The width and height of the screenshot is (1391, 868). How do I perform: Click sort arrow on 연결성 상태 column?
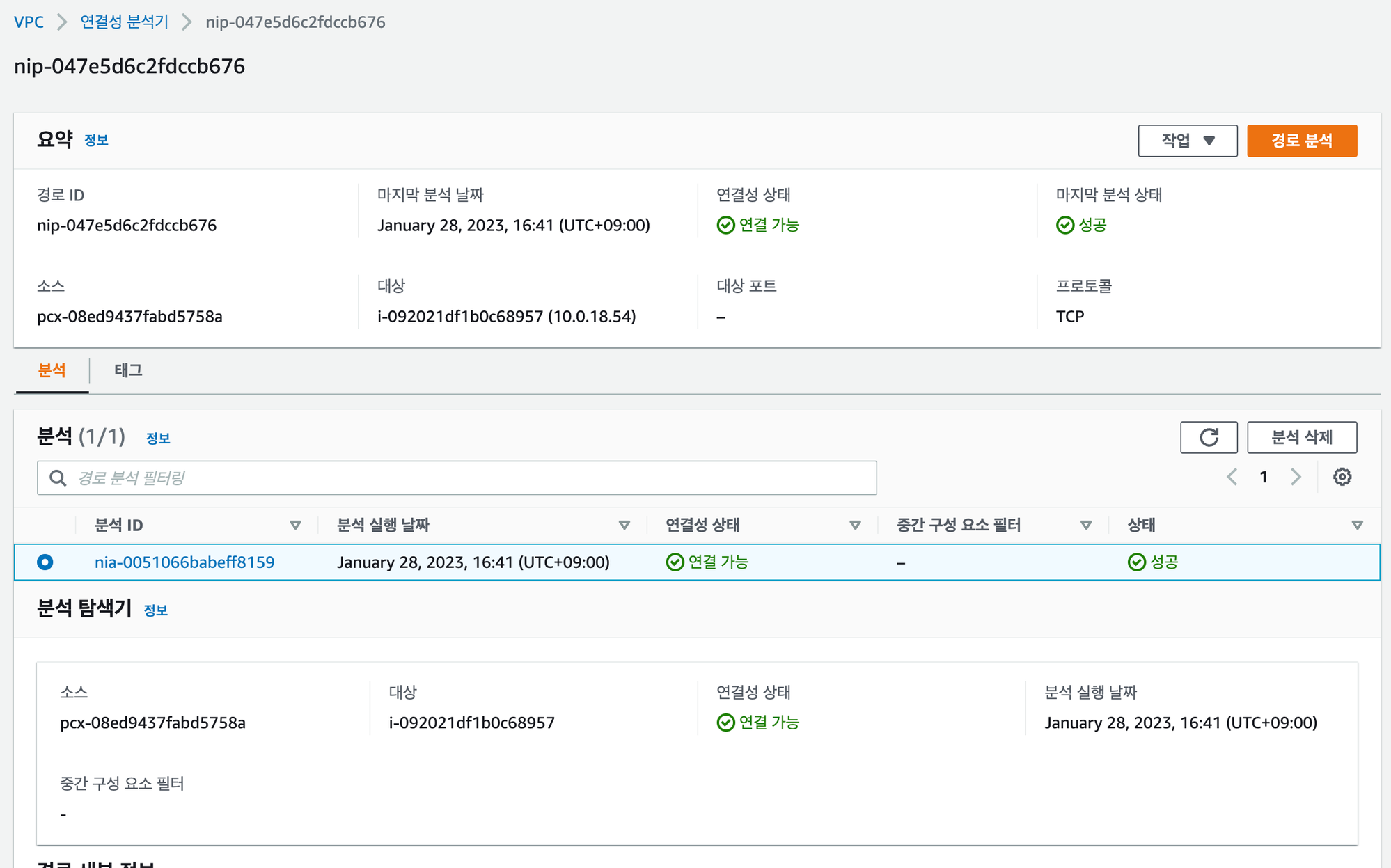[x=855, y=525]
